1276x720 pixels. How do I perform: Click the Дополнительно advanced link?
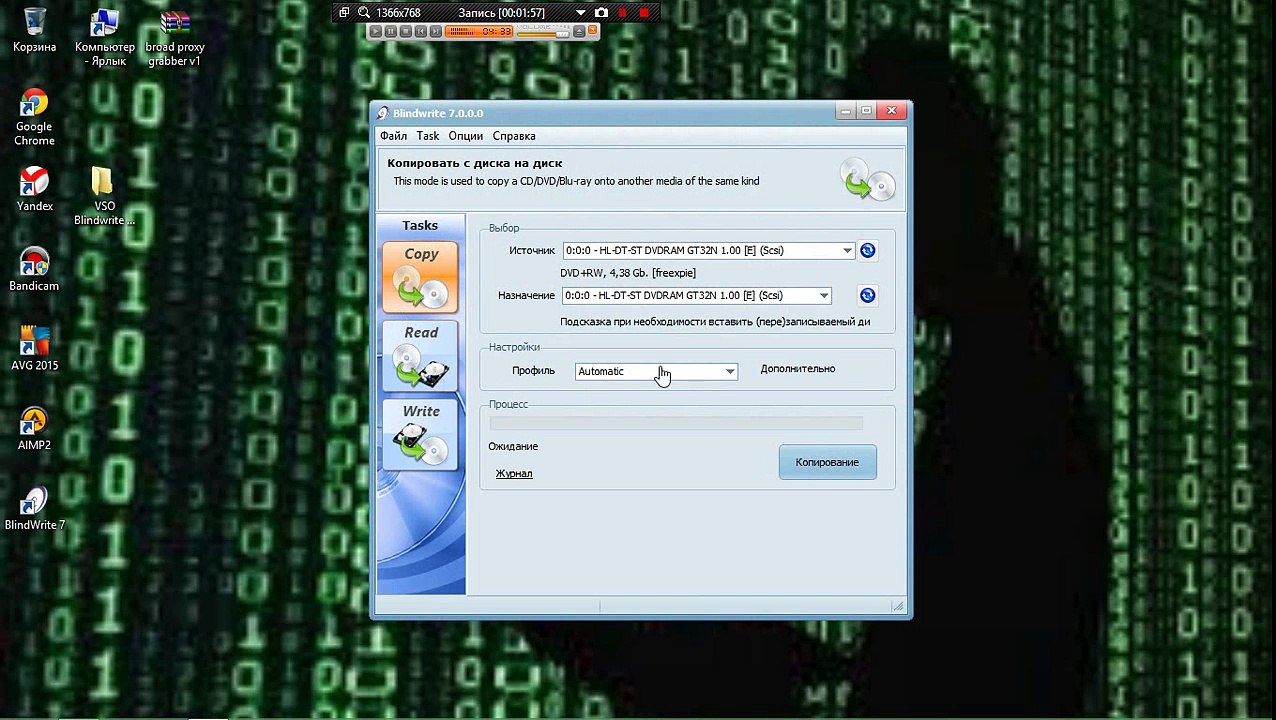(797, 369)
